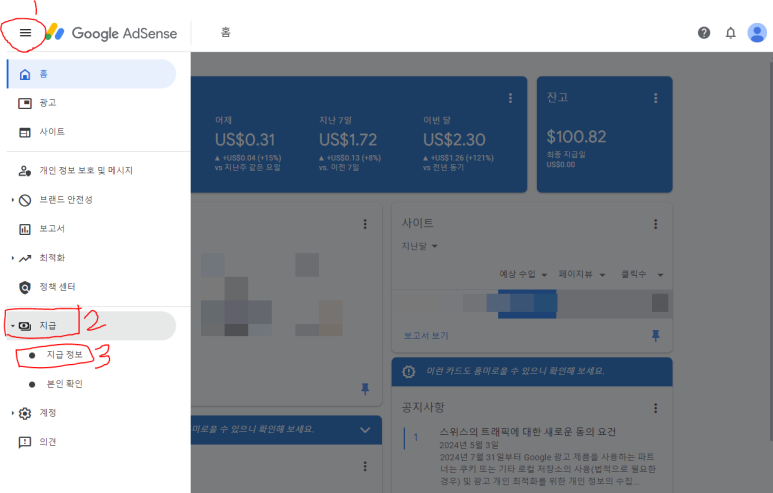This screenshot has height=493, width=773.
Task: Open the 클릭수 column dropdown
Action: coord(642,275)
